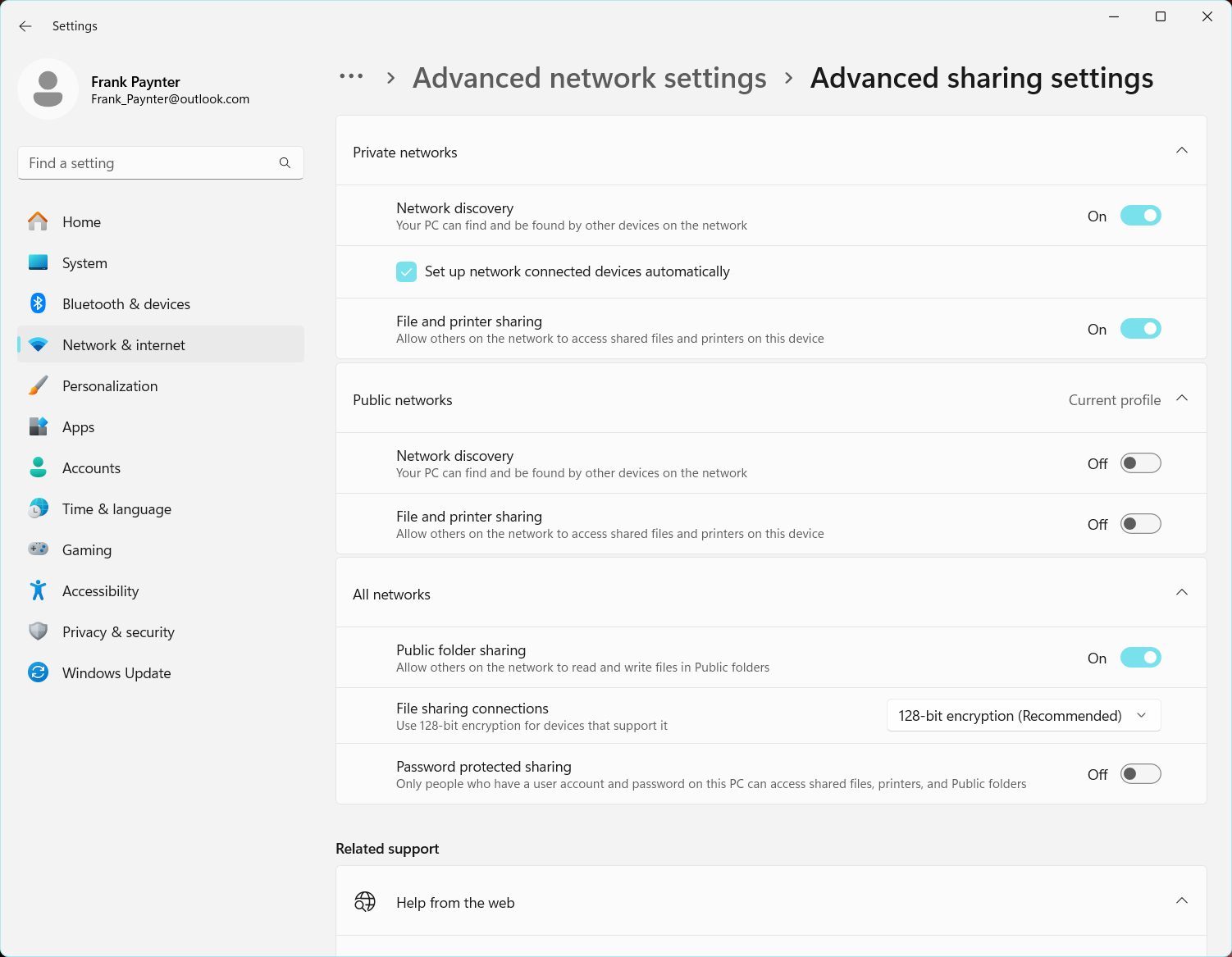Viewport: 1232px width, 957px height.
Task: Click the back arrow icon
Action: [25, 26]
